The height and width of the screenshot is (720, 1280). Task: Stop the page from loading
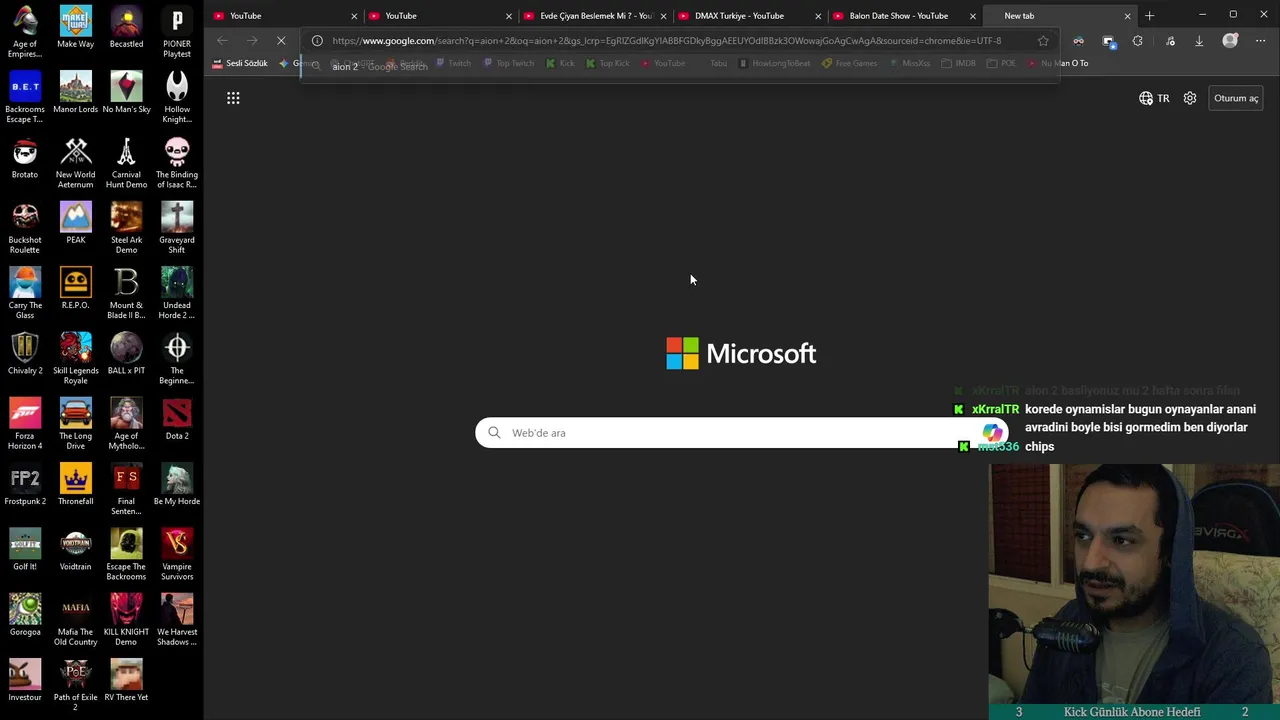pyautogui.click(x=281, y=41)
